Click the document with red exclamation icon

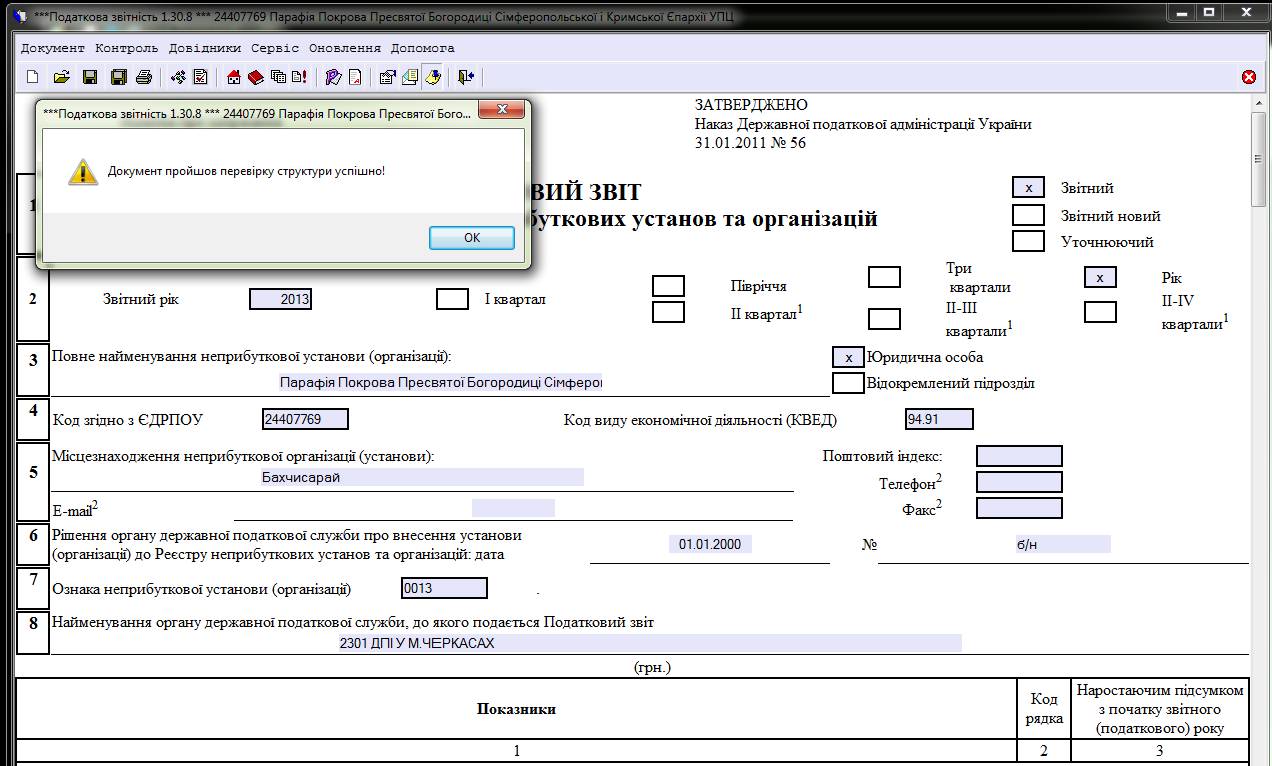(299, 77)
